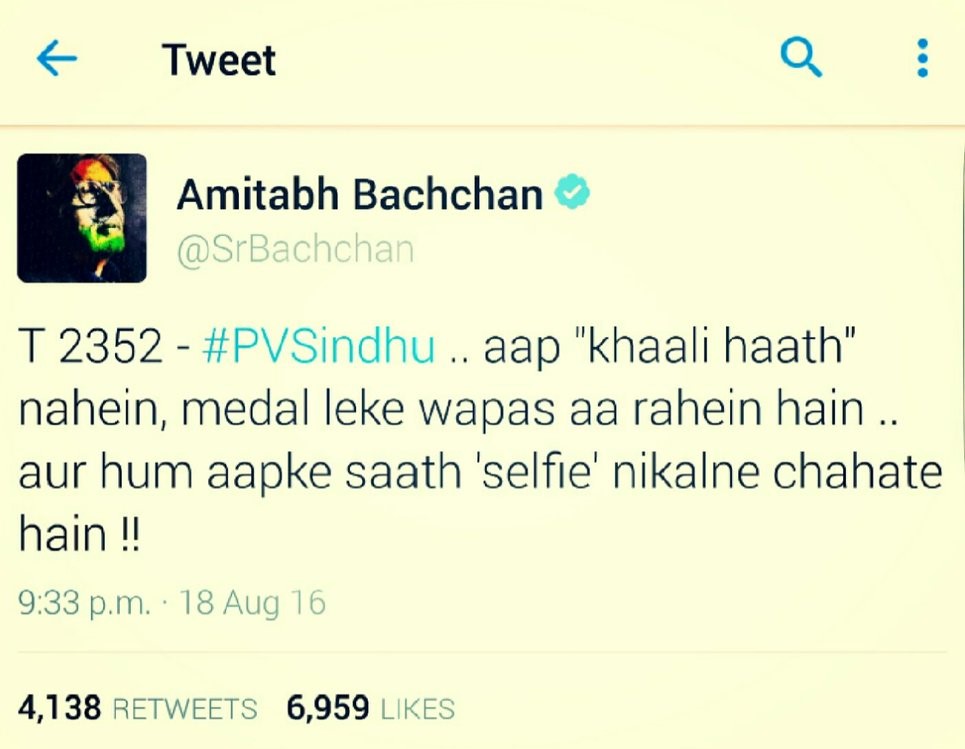This screenshot has height=749, width=965.
Task: Open the three-dot overflow menu
Action: coord(922,58)
